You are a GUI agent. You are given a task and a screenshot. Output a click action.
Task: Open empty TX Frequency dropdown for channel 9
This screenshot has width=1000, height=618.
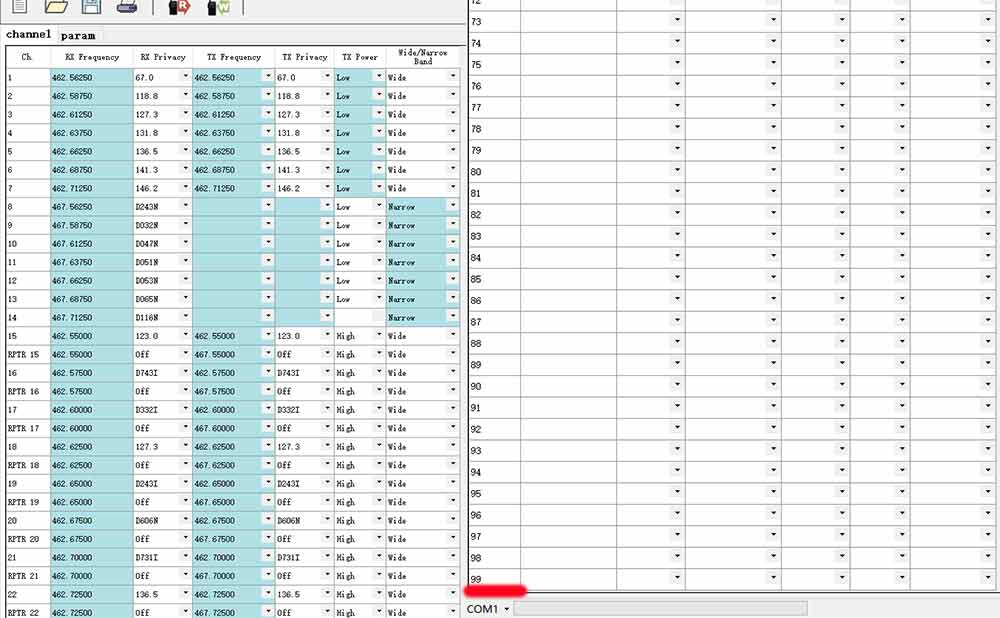coord(268,224)
